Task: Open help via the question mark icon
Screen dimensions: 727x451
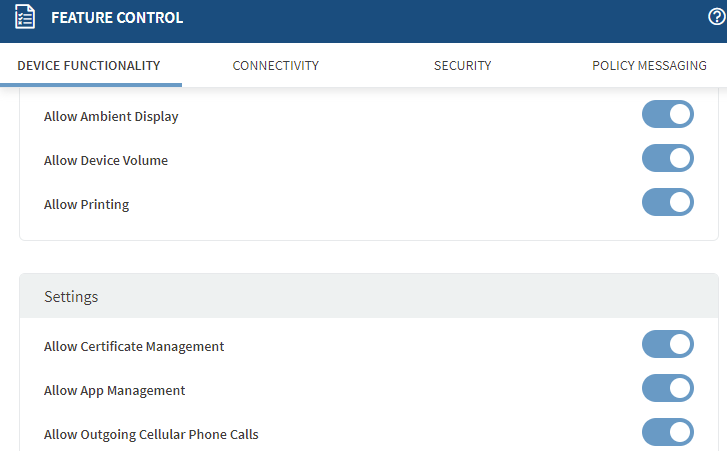Action: click(x=716, y=17)
